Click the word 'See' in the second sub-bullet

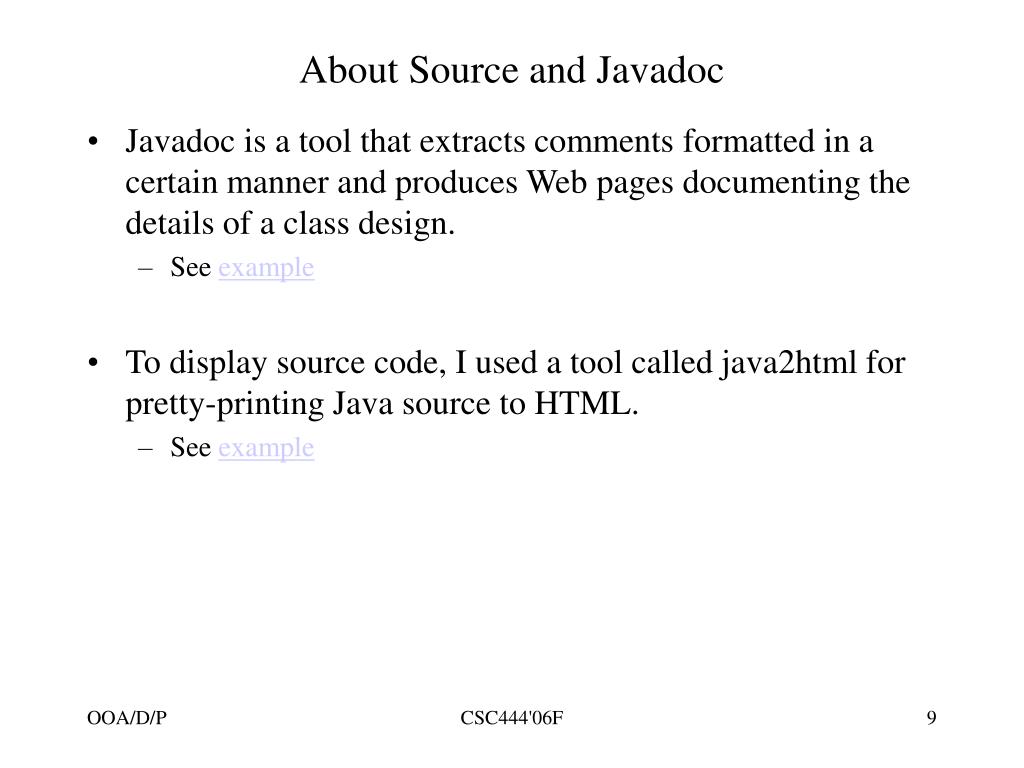190,448
